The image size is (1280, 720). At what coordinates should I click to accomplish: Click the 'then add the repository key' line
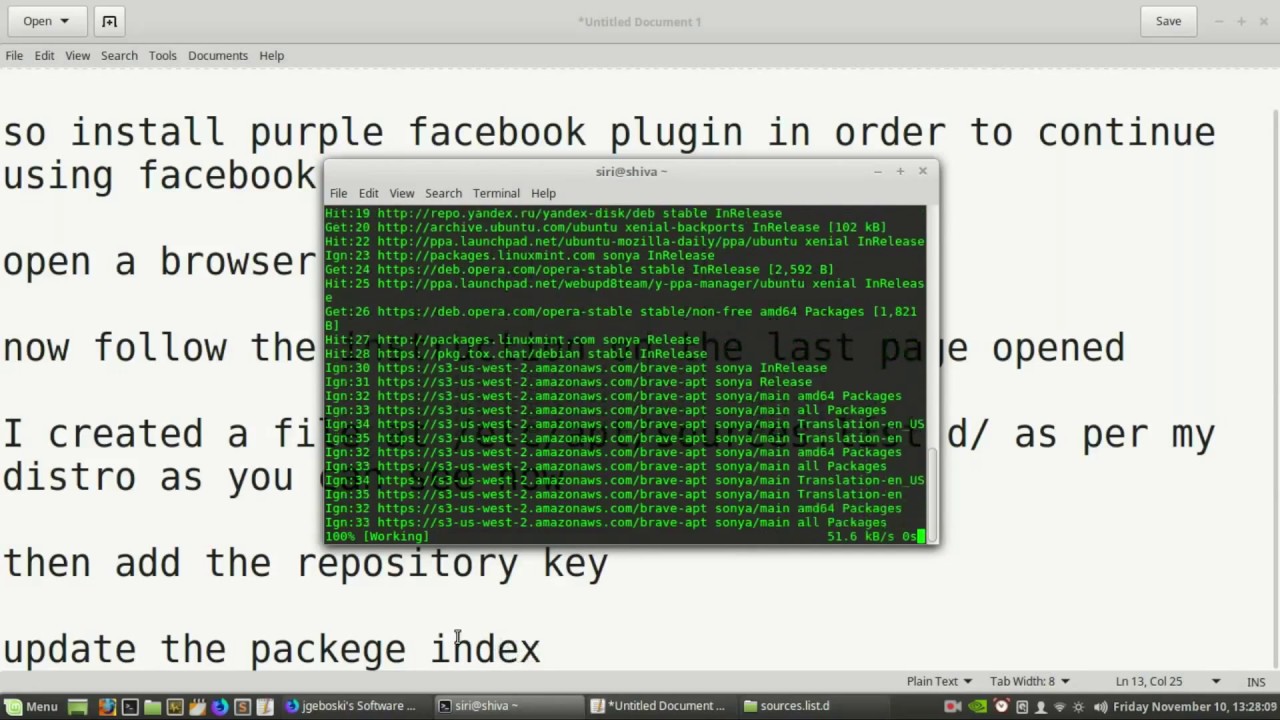[x=305, y=563]
